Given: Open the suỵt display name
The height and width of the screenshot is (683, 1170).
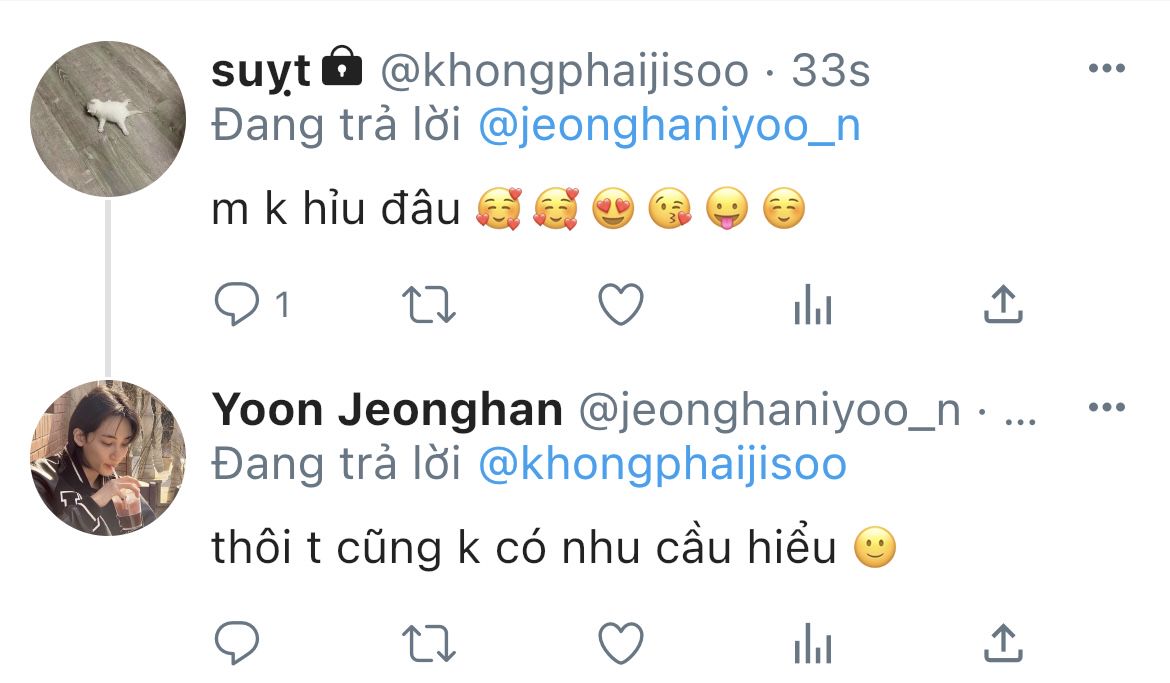Looking at the screenshot, I should 261,71.
